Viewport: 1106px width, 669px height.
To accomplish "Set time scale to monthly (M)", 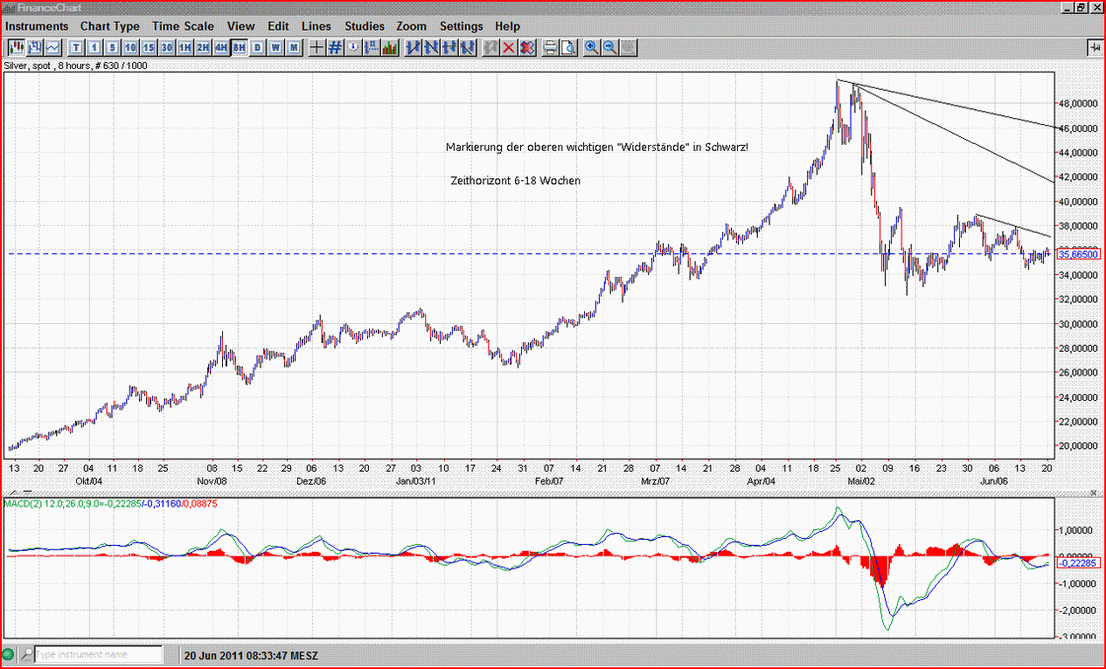I will coord(294,48).
